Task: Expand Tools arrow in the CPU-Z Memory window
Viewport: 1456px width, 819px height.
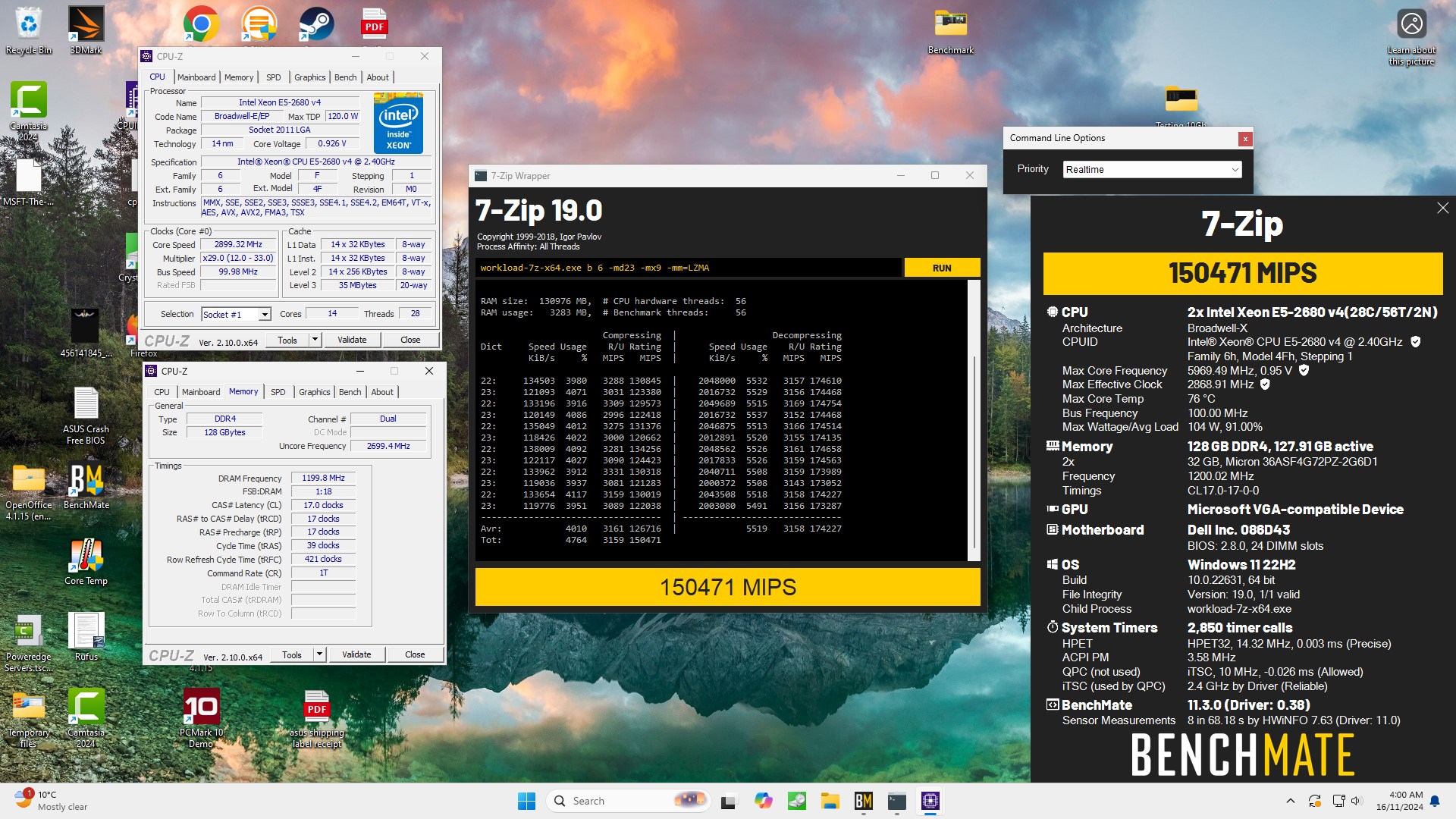Action: pyautogui.click(x=320, y=654)
